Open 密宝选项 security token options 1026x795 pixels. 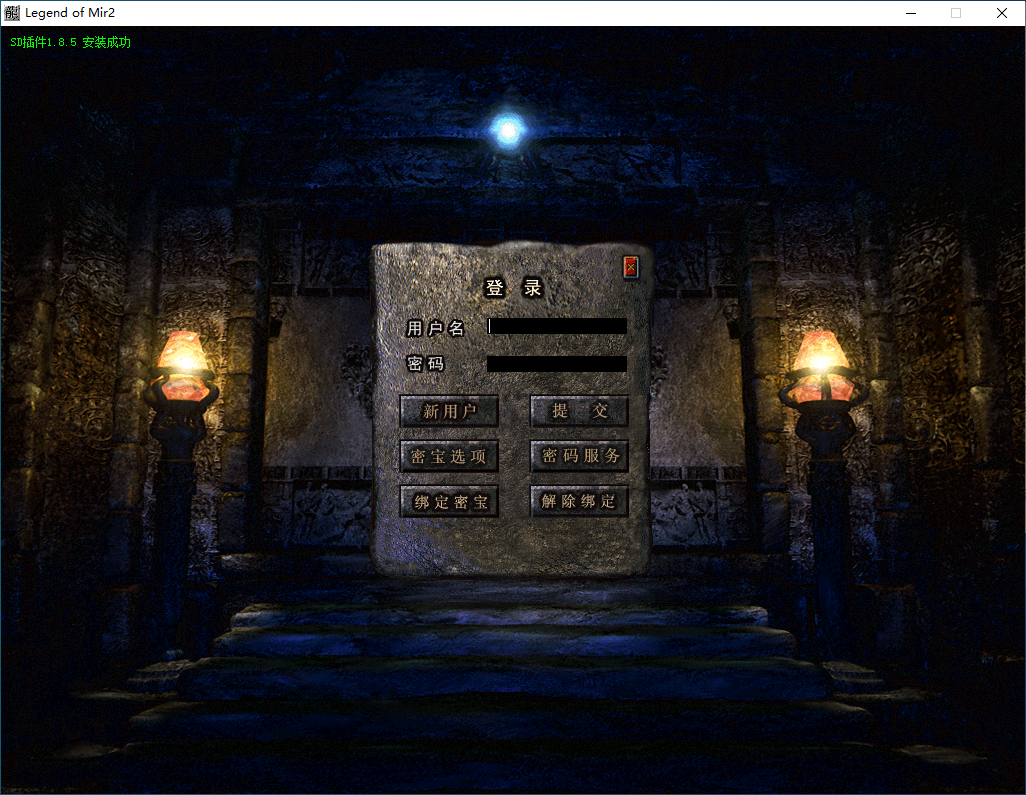(x=449, y=456)
